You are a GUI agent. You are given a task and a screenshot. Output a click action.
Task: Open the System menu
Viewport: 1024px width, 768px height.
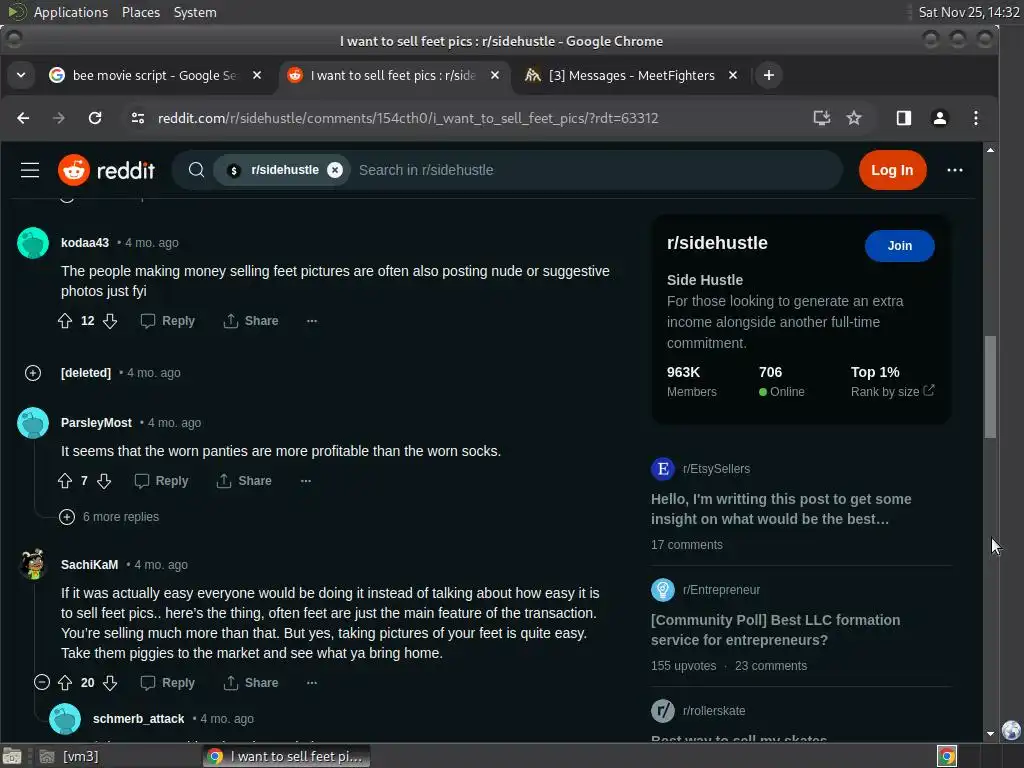195,12
